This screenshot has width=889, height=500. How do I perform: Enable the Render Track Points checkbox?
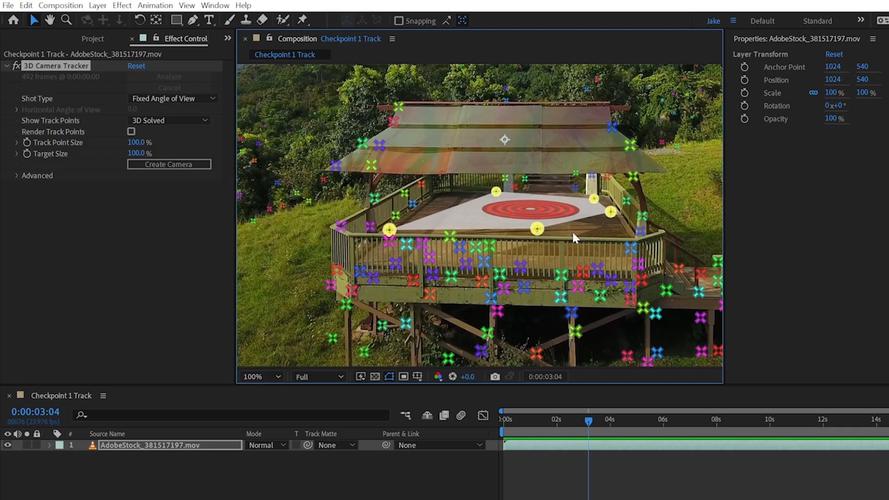tap(131, 132)
